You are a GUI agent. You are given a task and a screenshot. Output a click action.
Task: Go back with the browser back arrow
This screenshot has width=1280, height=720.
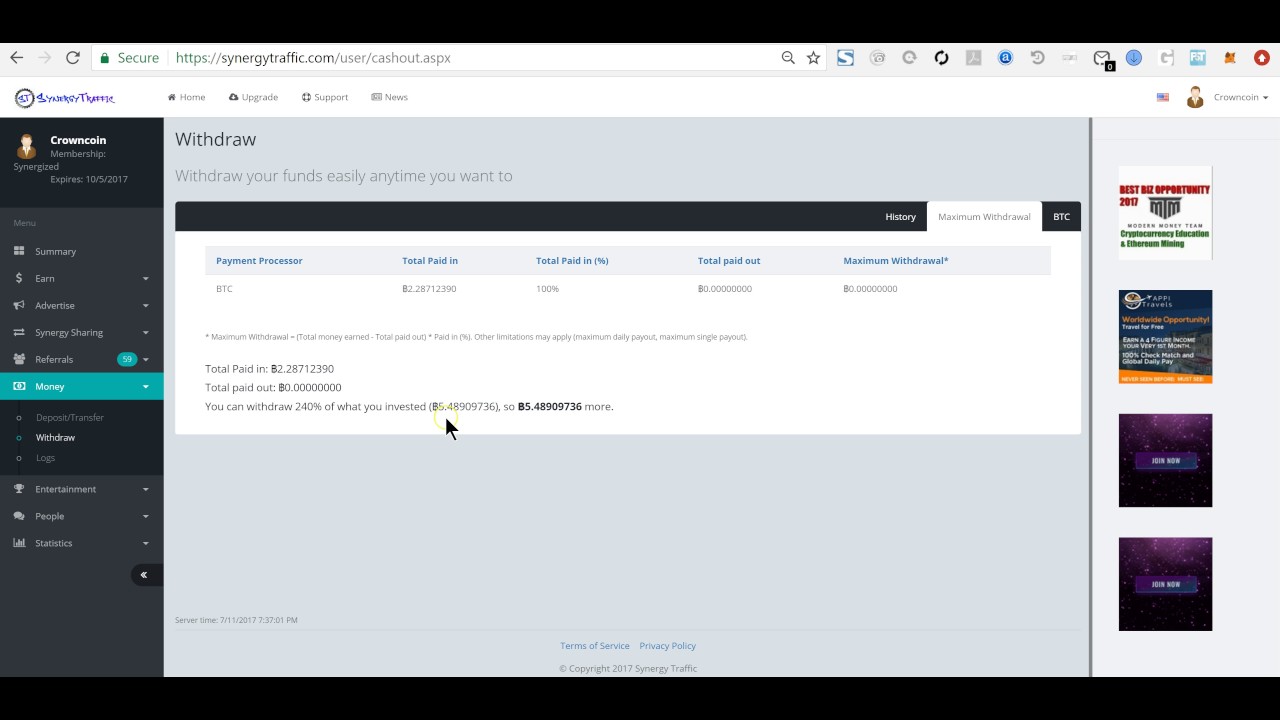point(16,58)
